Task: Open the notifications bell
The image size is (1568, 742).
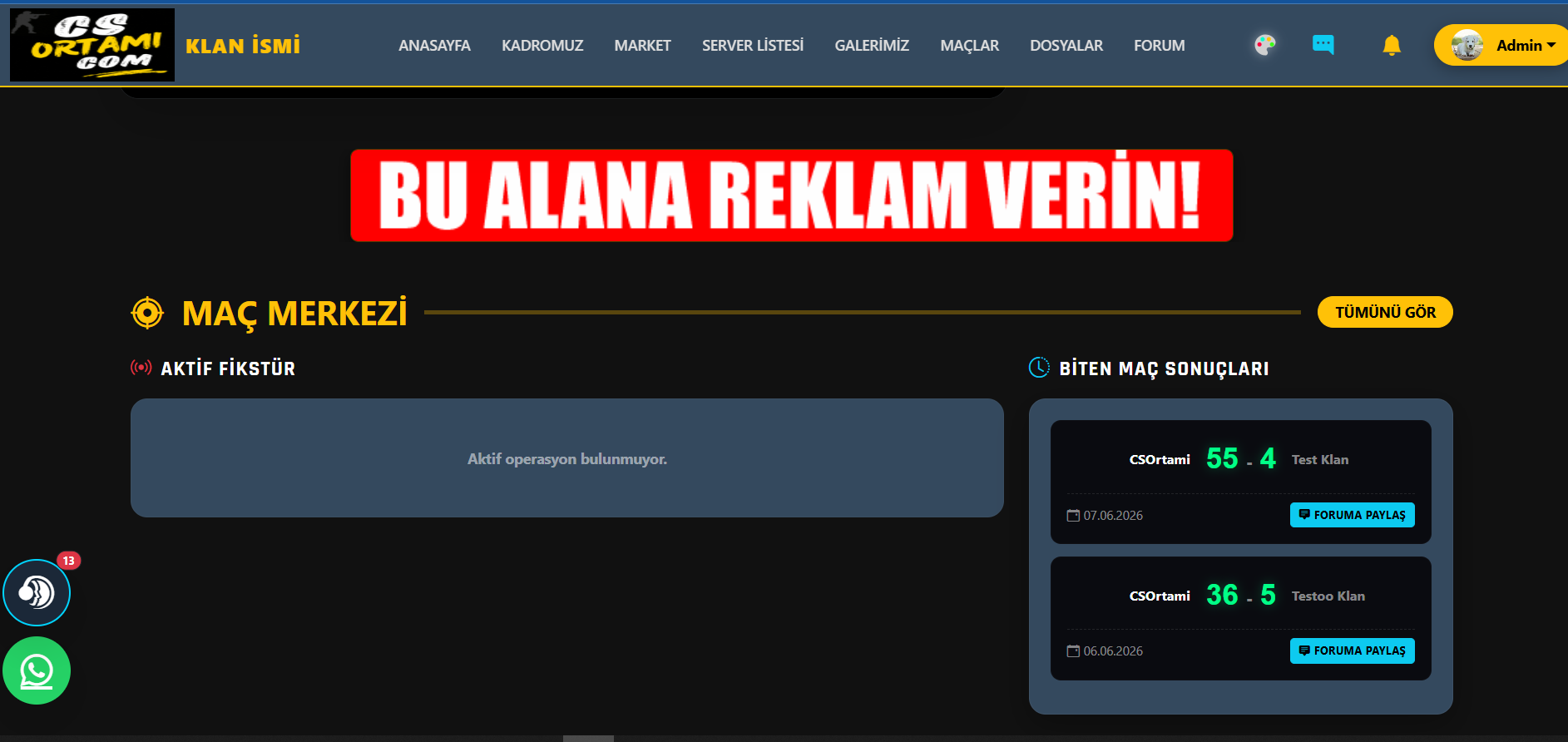Action: pyautogui.click(x=1392, y=45)
